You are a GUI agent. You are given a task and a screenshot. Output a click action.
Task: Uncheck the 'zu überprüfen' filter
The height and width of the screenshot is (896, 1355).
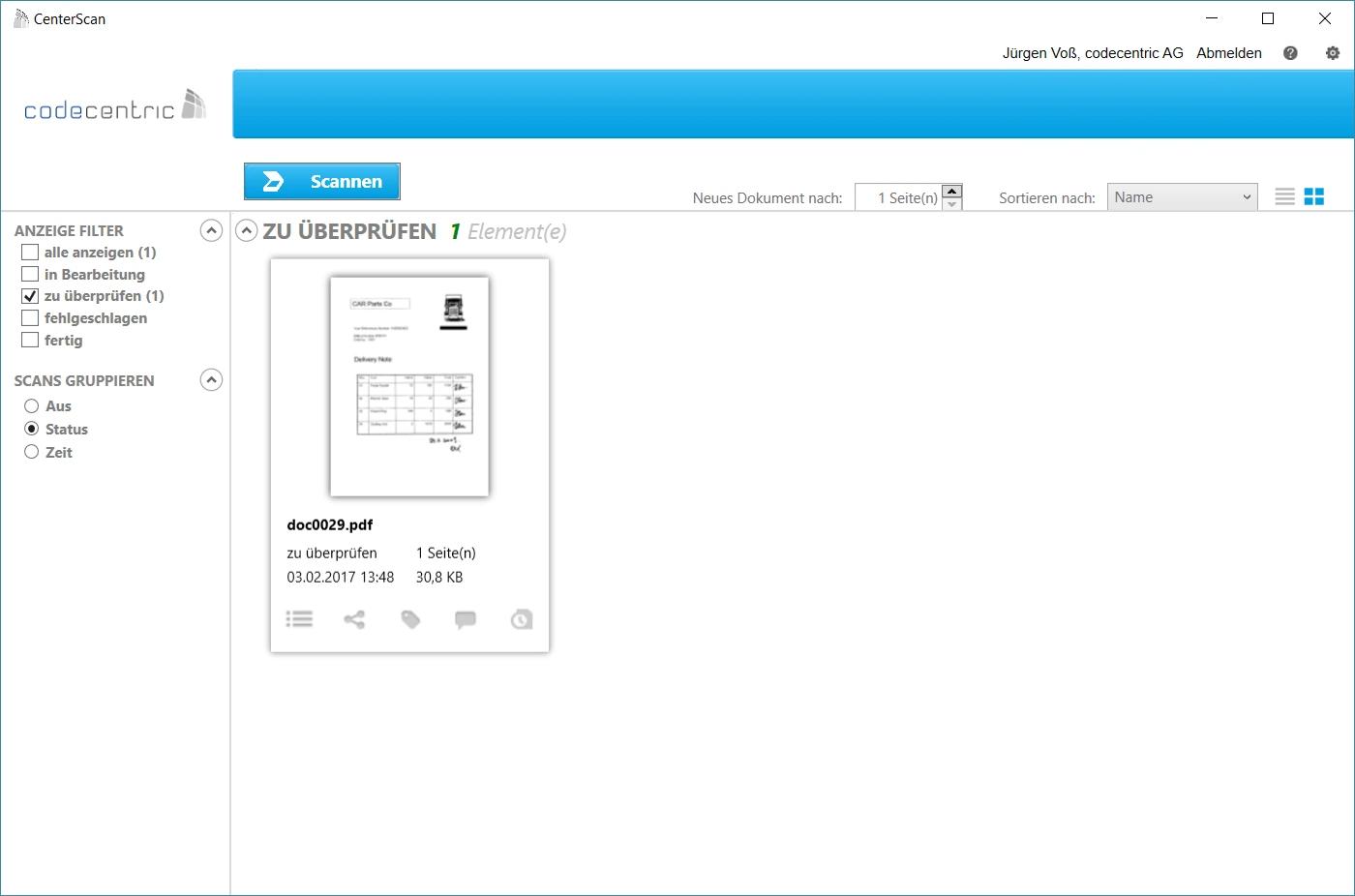30,296
